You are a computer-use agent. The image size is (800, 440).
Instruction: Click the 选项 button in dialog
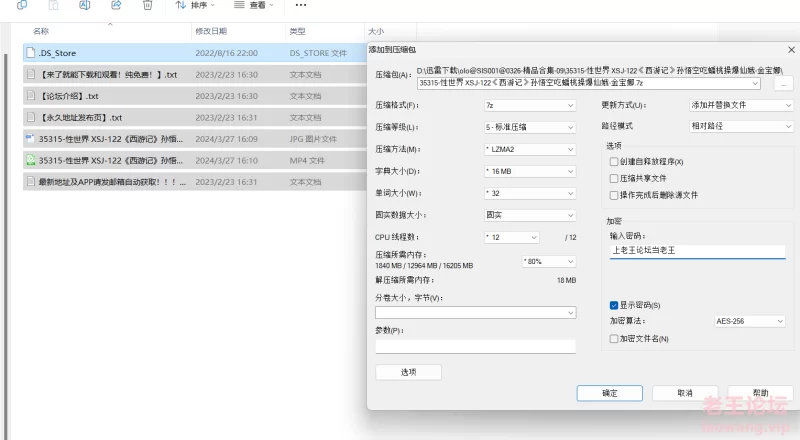(408, 372)
